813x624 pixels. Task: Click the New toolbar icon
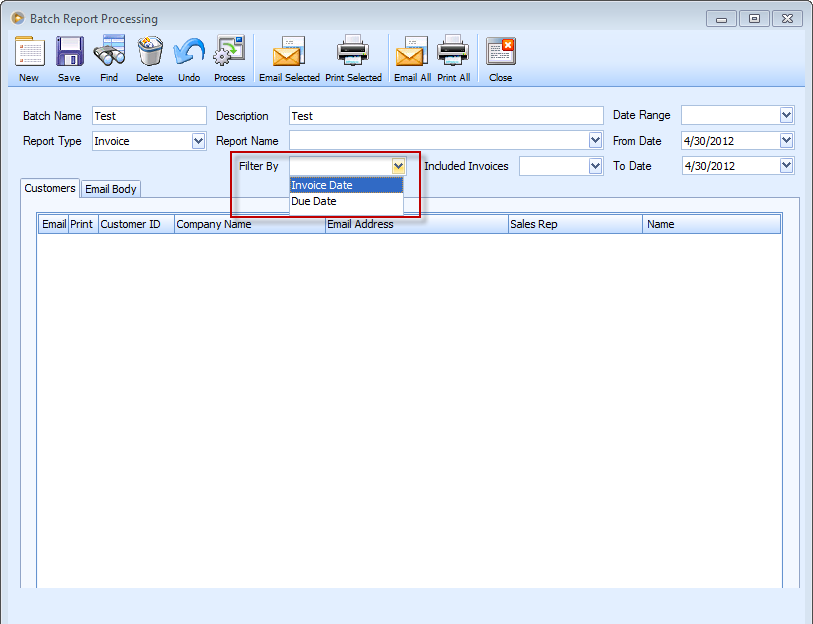(29, 52)
